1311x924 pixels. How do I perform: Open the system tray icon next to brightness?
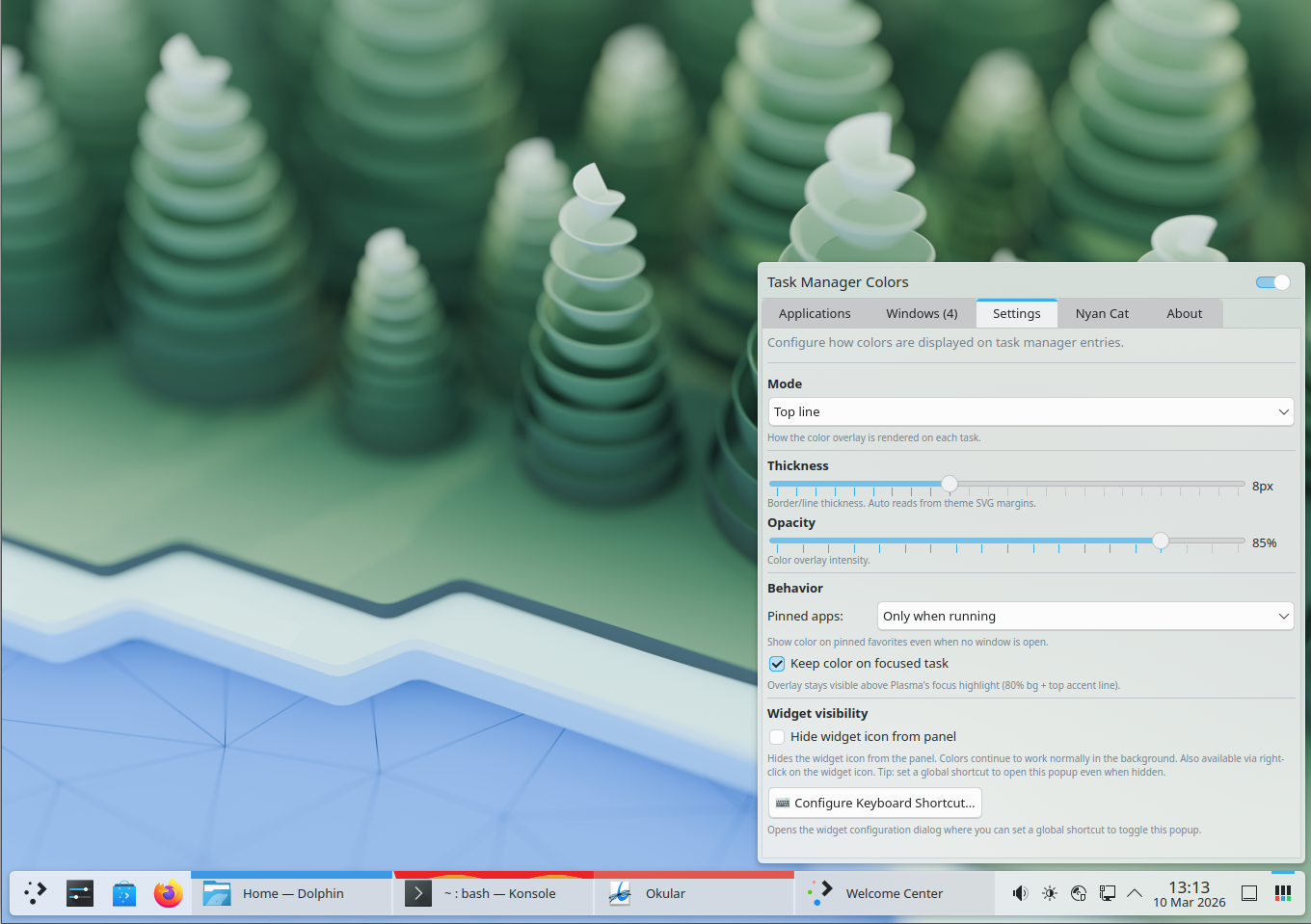pos(1079,893)
